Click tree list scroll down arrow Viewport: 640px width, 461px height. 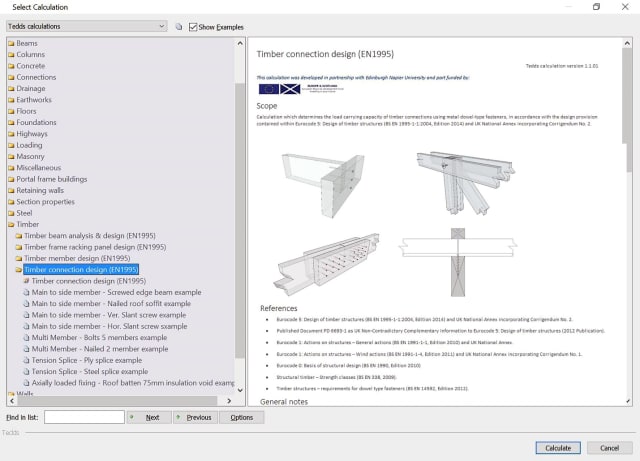coord(240,390)
